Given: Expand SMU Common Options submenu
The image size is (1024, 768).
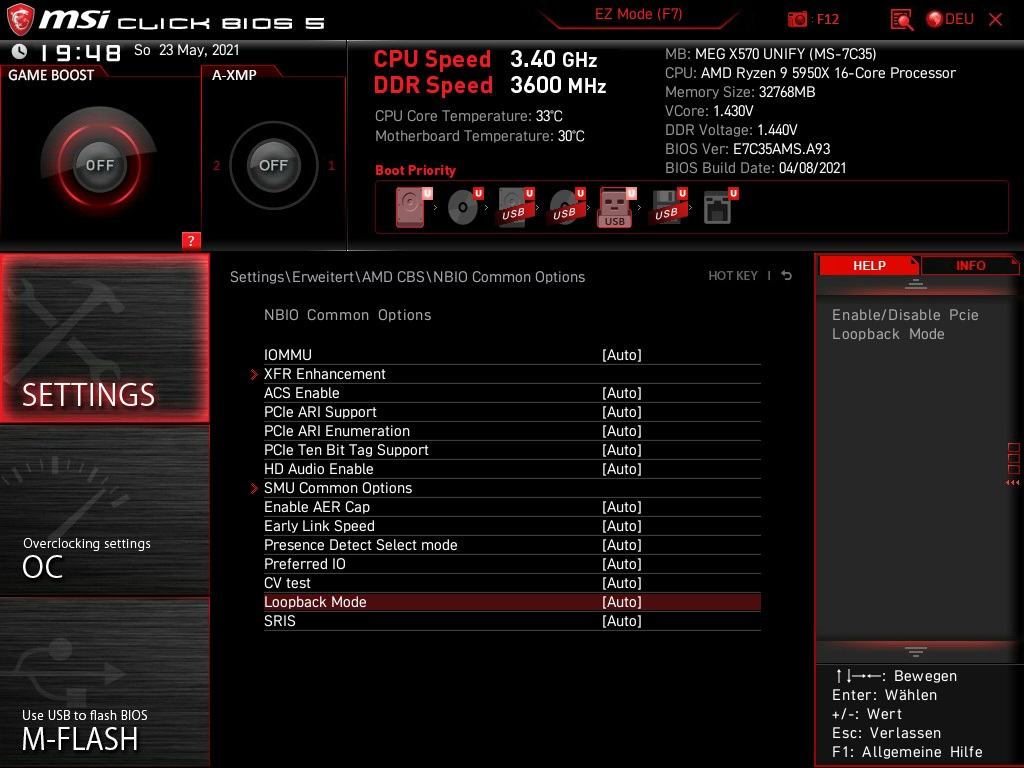Looking at the screenshot, I should [x=338, y=488].
